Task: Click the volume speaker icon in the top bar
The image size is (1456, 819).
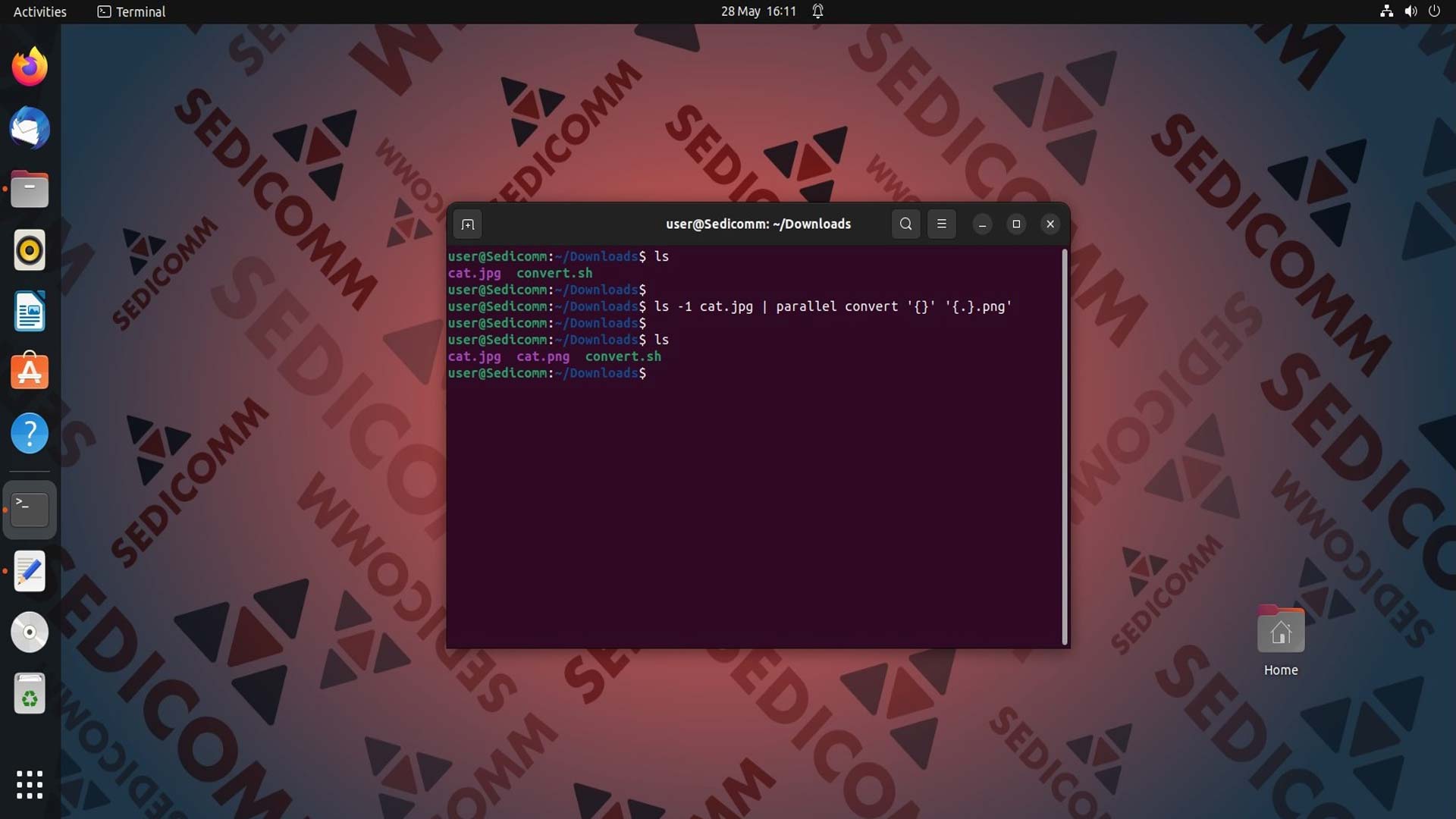Action: click(1410, 11)
